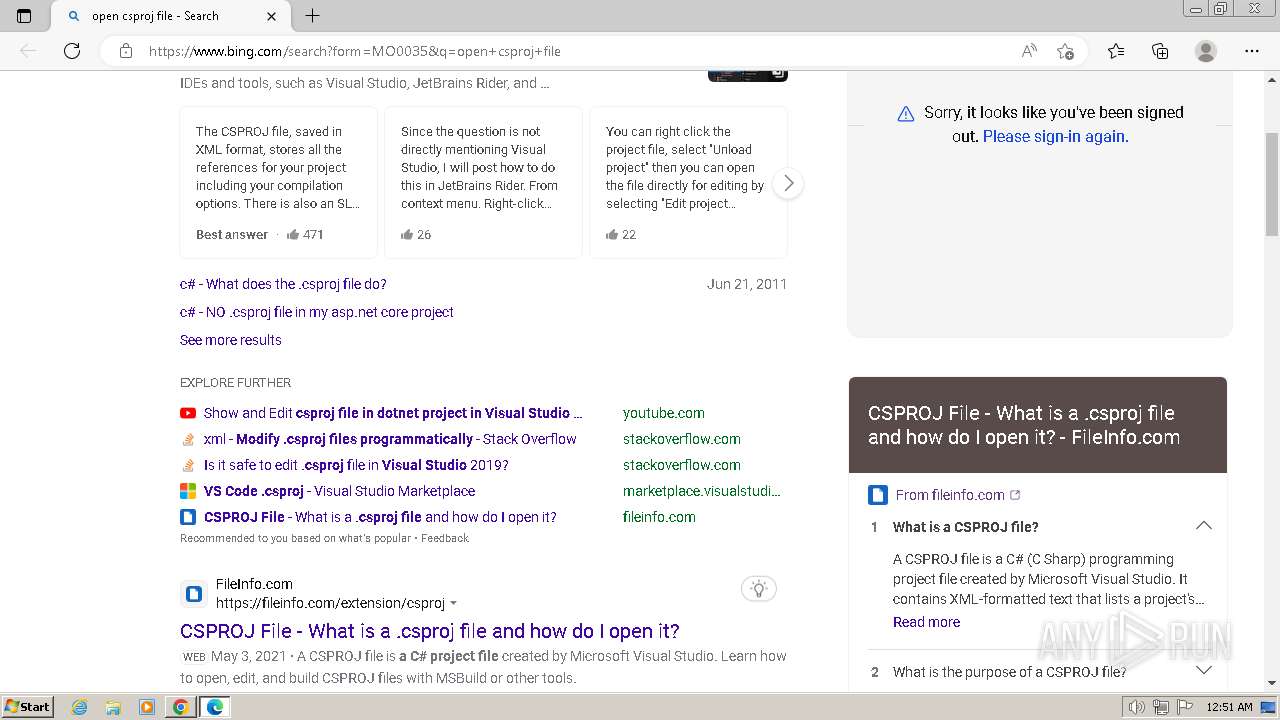The height and width of the screenshot is (720, 1280).
Task: Open the Collections icon
Action: point(1160,51)
